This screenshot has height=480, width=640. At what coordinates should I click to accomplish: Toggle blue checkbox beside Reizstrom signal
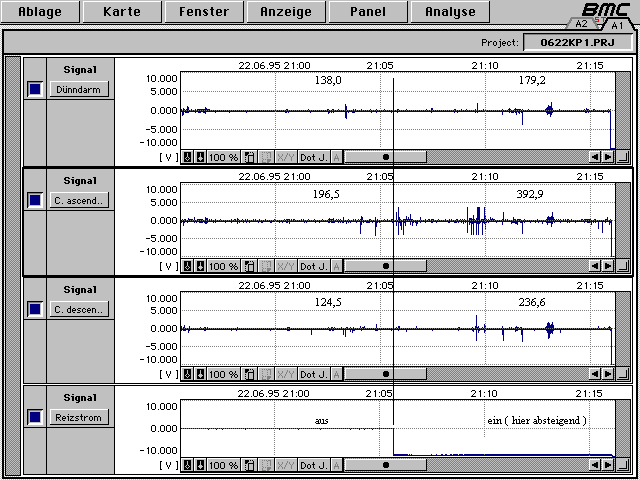click(x=34, y=417)
